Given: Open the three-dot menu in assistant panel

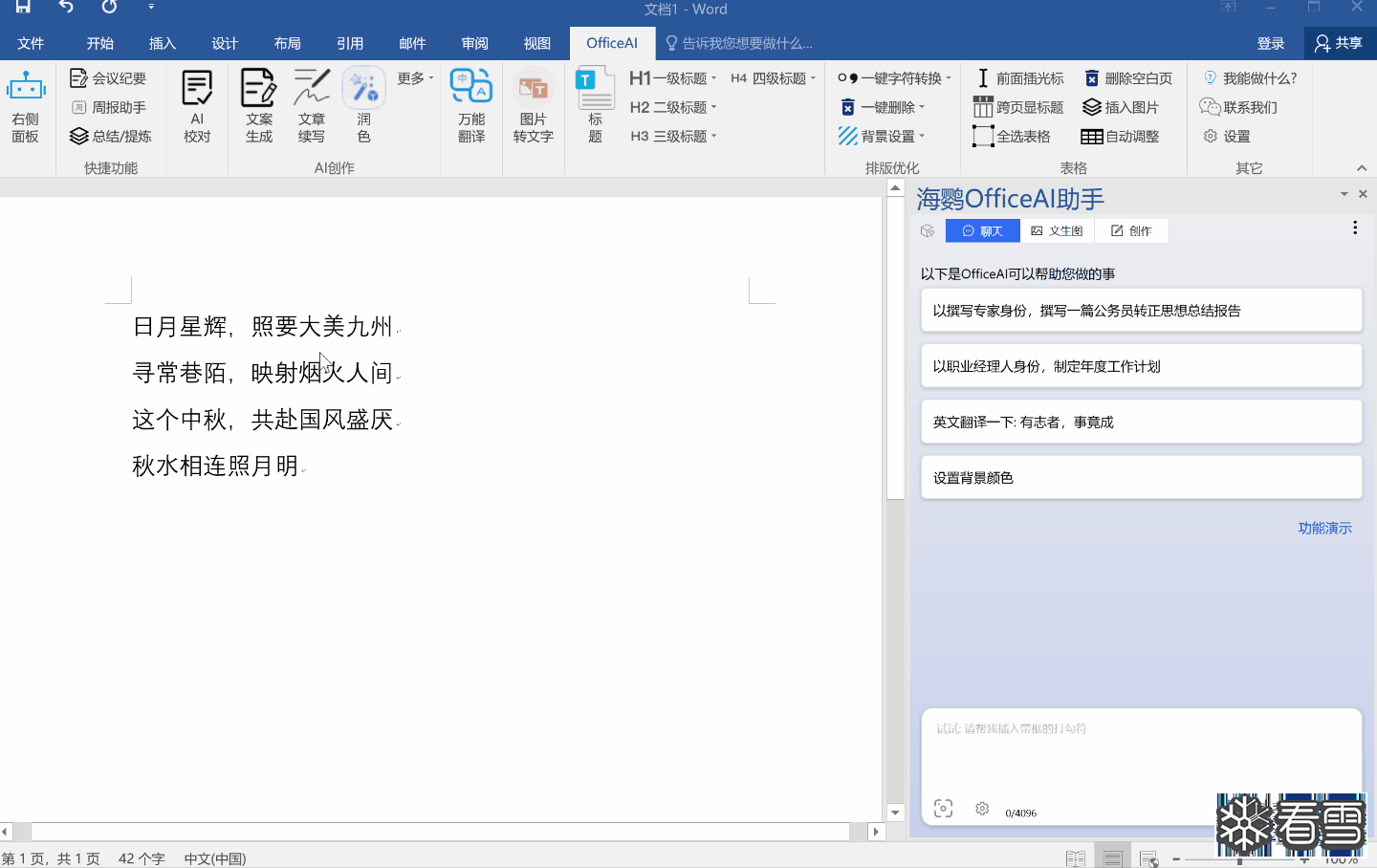Looking at the screenshot, I should [1355, 228].
